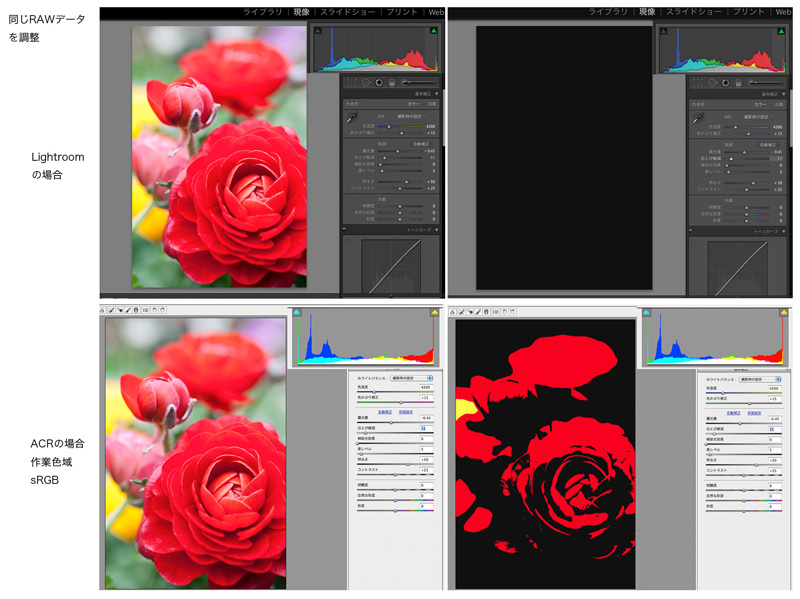
Task: Toggle cyan shadow clipping warning in ACR red-clipping histogram
Action: (646, 312)
